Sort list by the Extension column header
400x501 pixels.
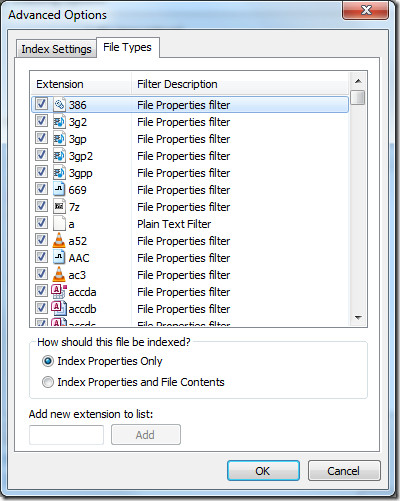[x=81, y=84]
